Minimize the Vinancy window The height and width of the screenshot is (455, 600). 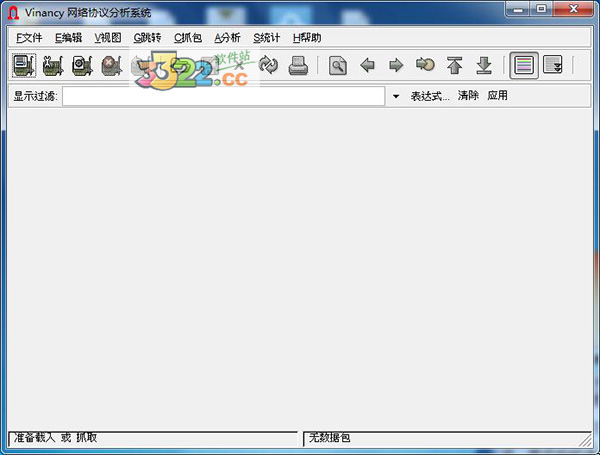pyautogui.click(x=518, y=9)
